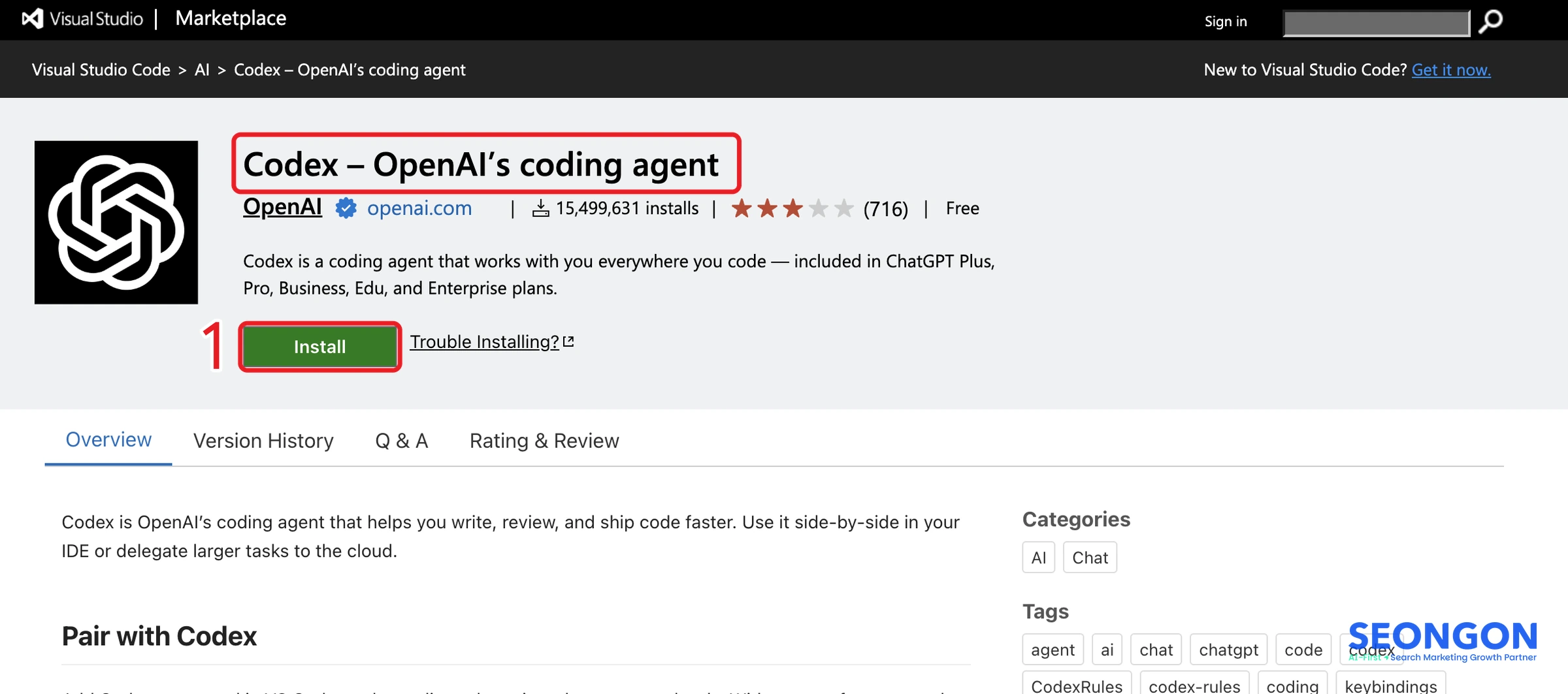This screenshot has height=694, width=1568.
Task: Click the Chat category chip
Action: tap(1090, 558)
